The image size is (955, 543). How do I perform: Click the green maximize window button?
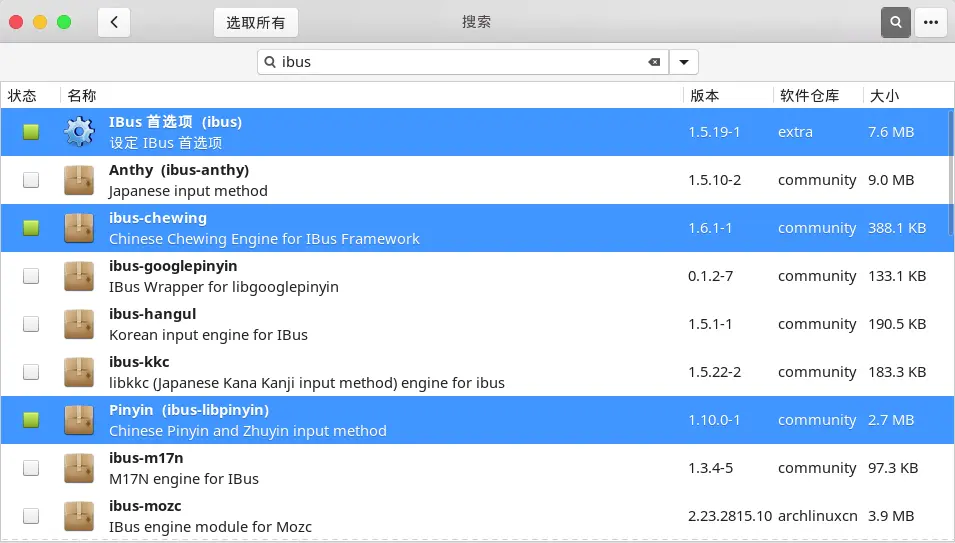pyautogui.click(x=64, y=23)
